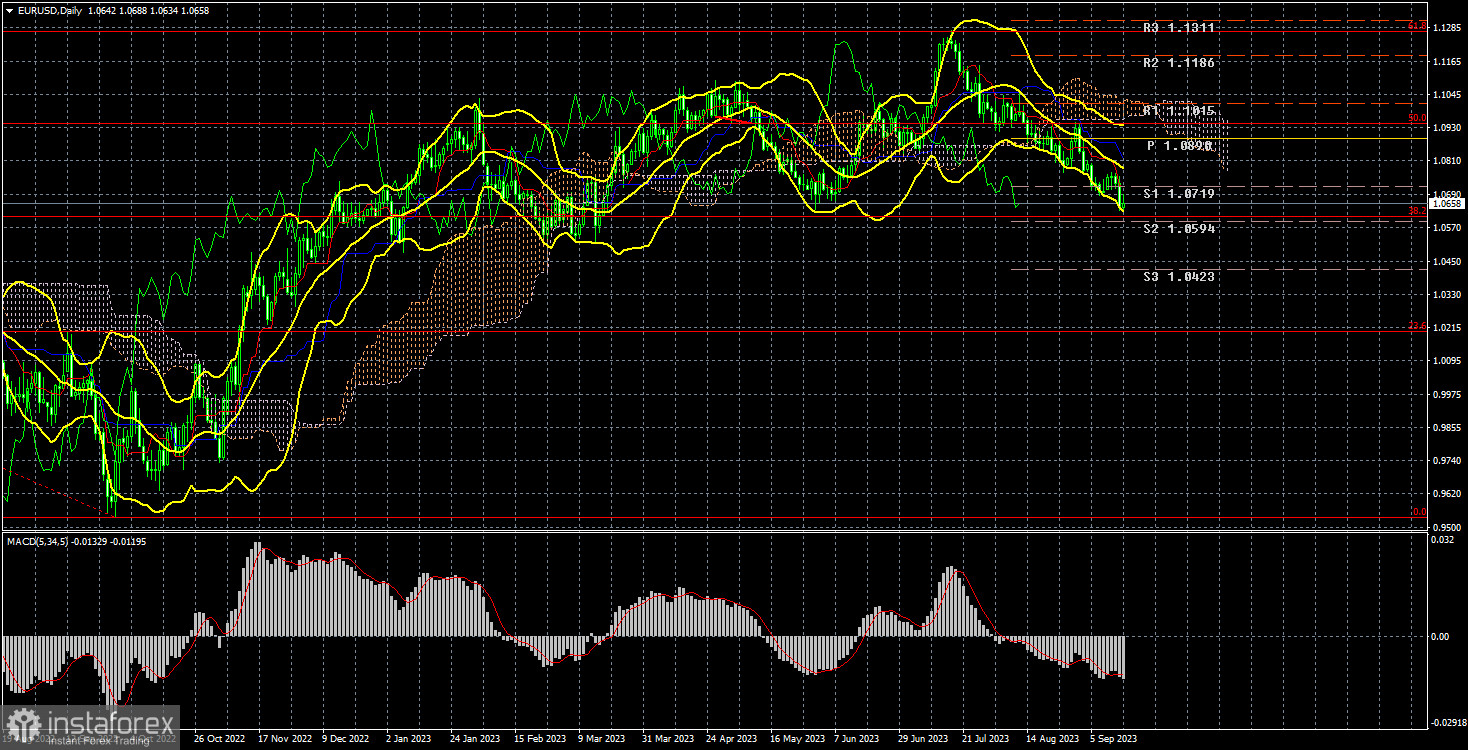The width and height of the screenshot is (1468, 750).
Task: Select the S3 1.0423 support label
Action: tap(1179, 277)
